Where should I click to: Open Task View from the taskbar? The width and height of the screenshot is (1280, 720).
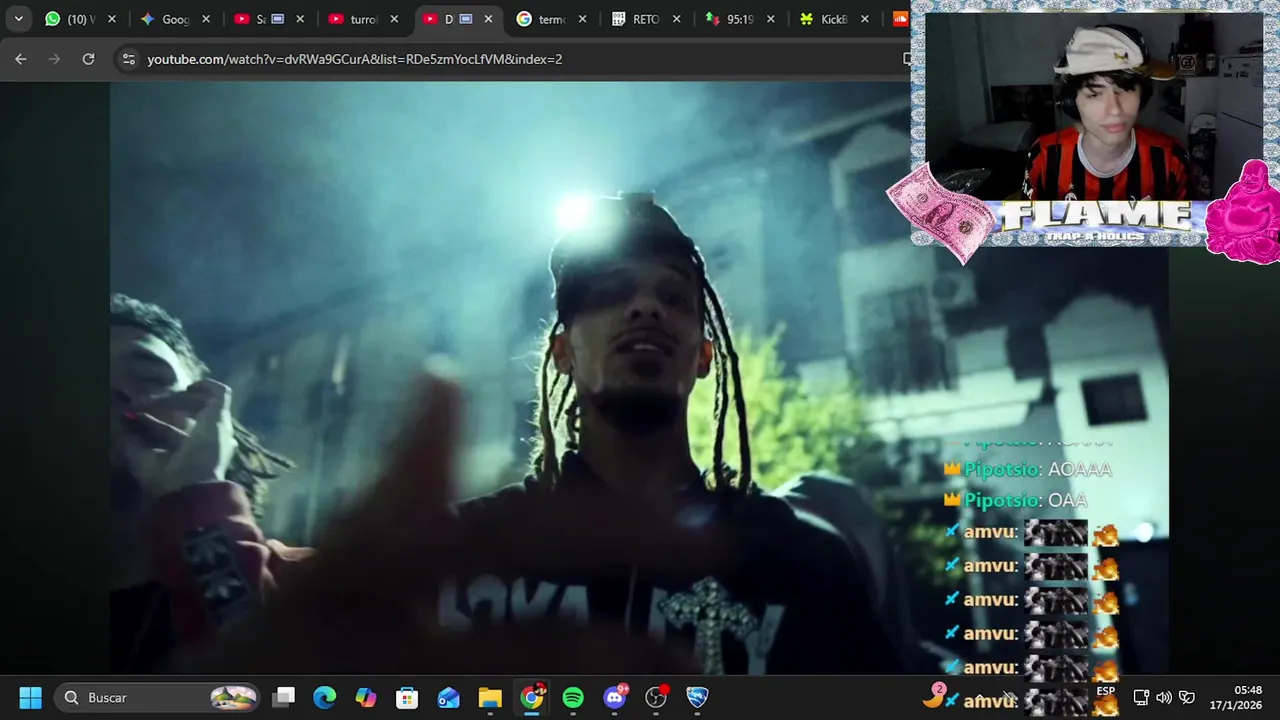pyautogui.click(x=284, y=697)
